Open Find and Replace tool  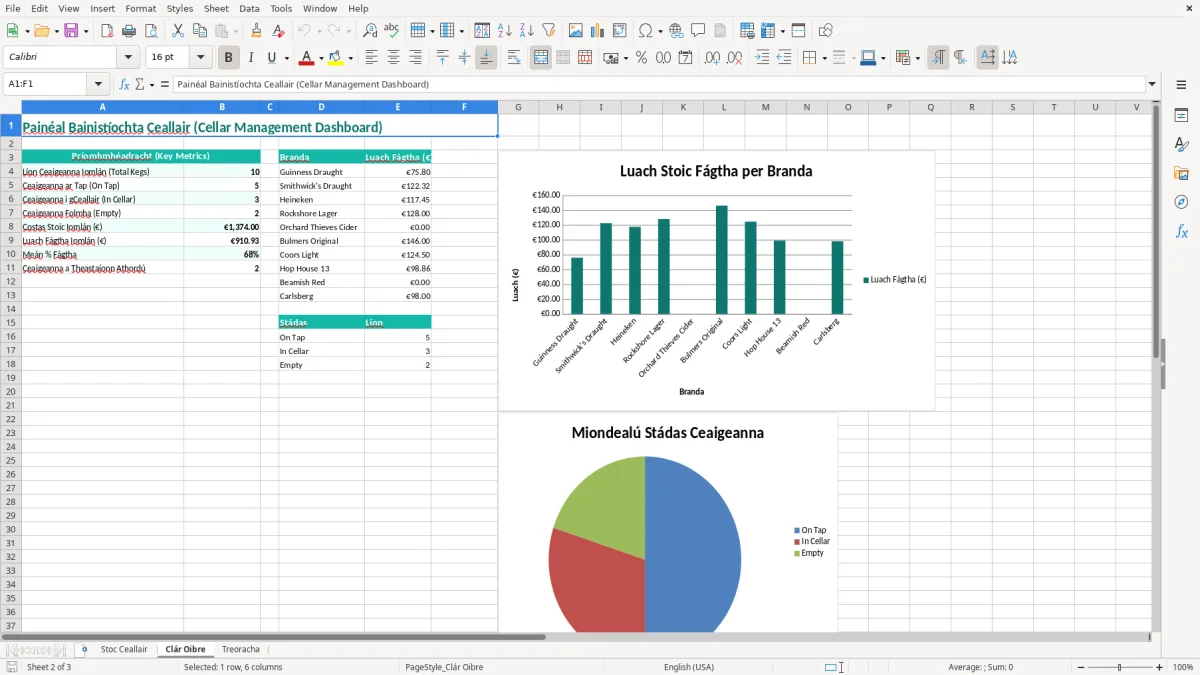[370, 31]
